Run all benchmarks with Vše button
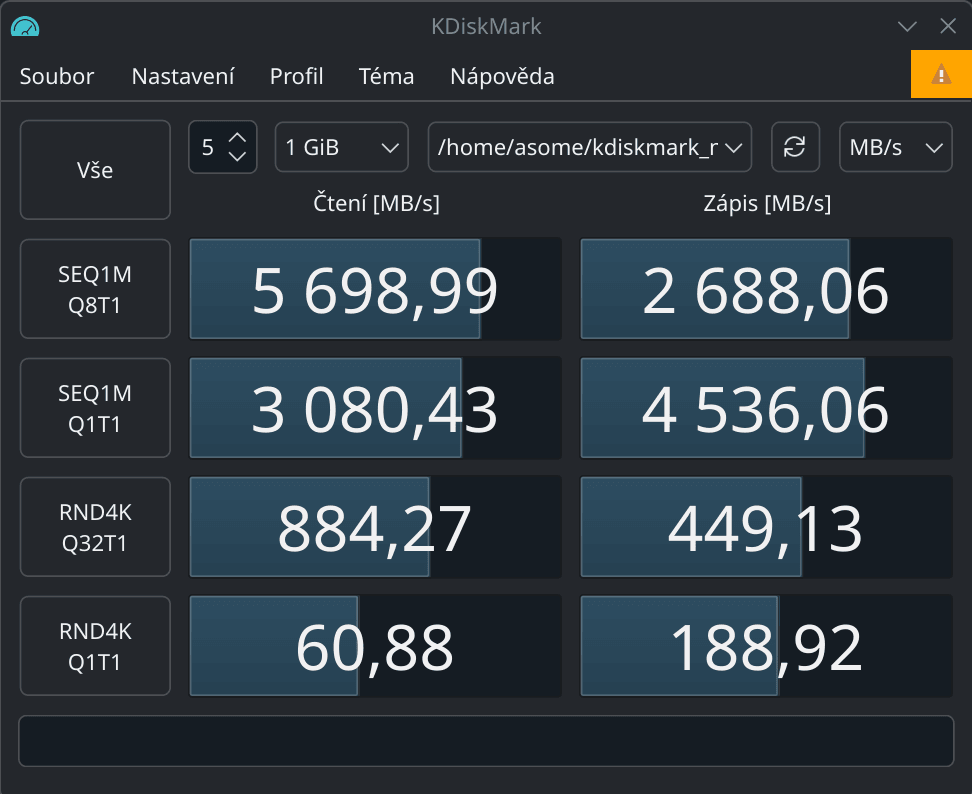Screen dimensions: 972x794 coord(95,170)
